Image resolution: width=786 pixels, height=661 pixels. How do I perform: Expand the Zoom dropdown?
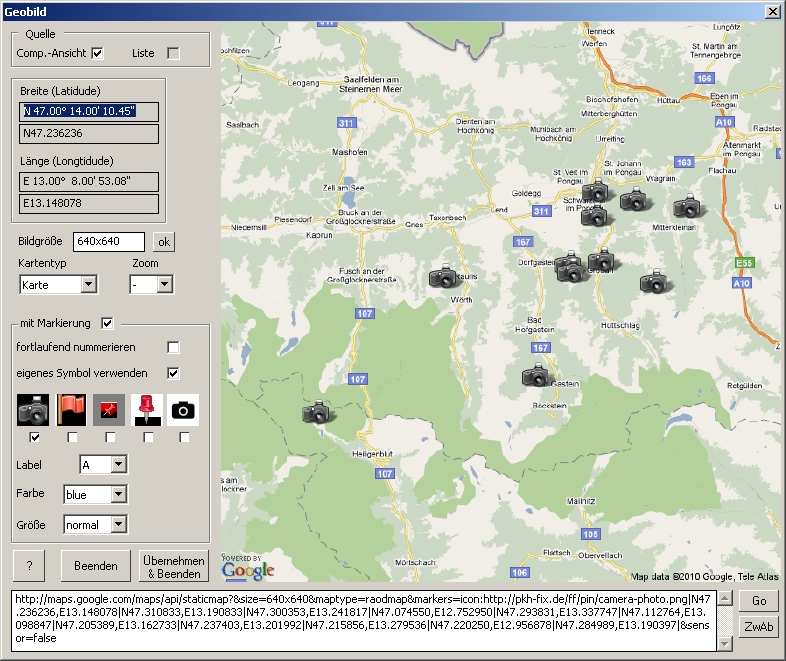(x=164, y=285)
